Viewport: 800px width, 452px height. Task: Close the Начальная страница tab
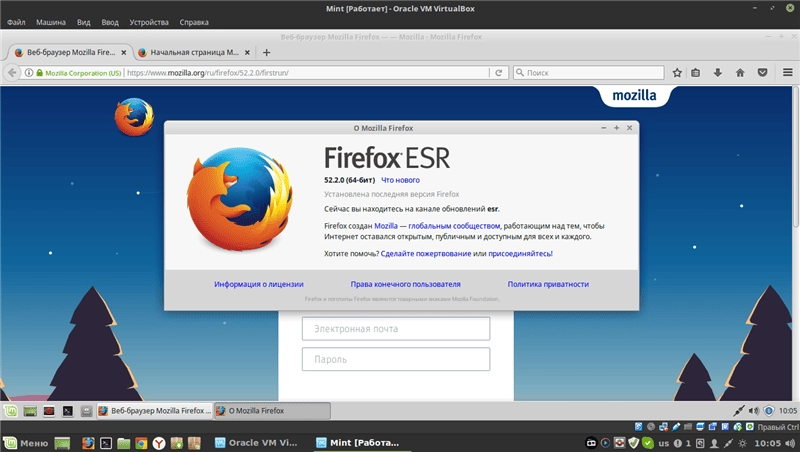[247, 52]
